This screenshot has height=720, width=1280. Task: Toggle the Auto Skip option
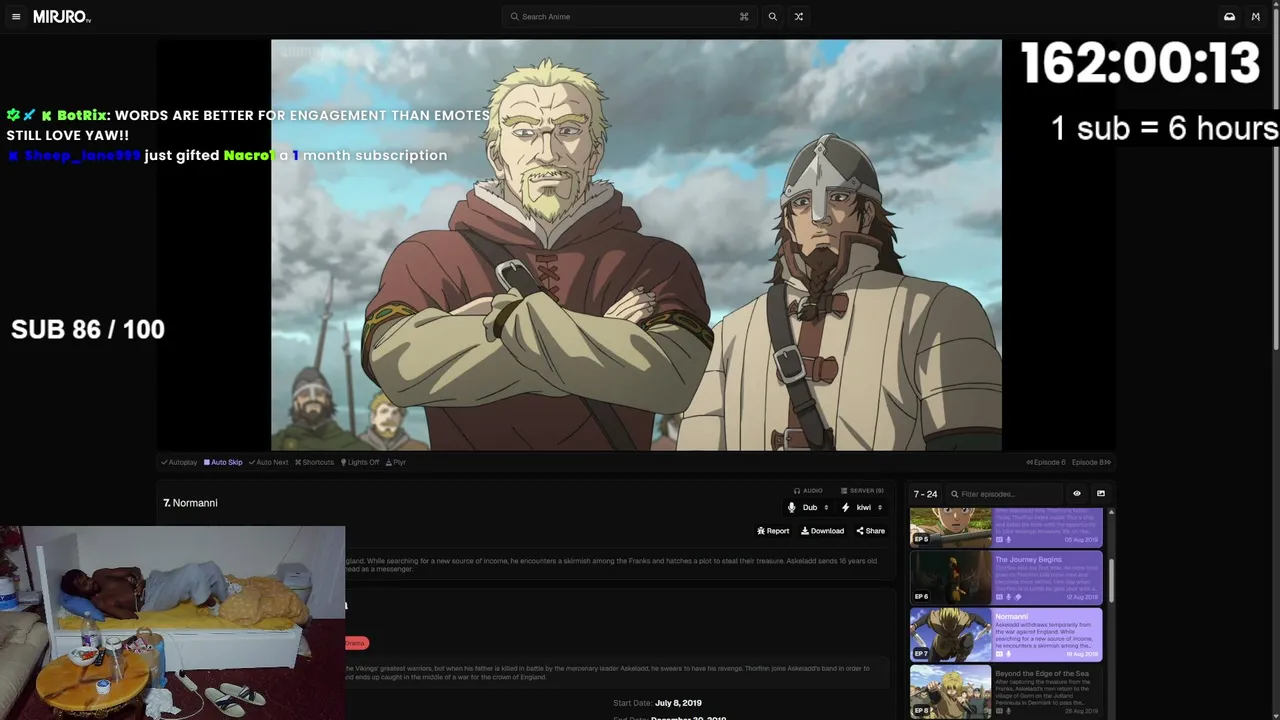point(223,462)
